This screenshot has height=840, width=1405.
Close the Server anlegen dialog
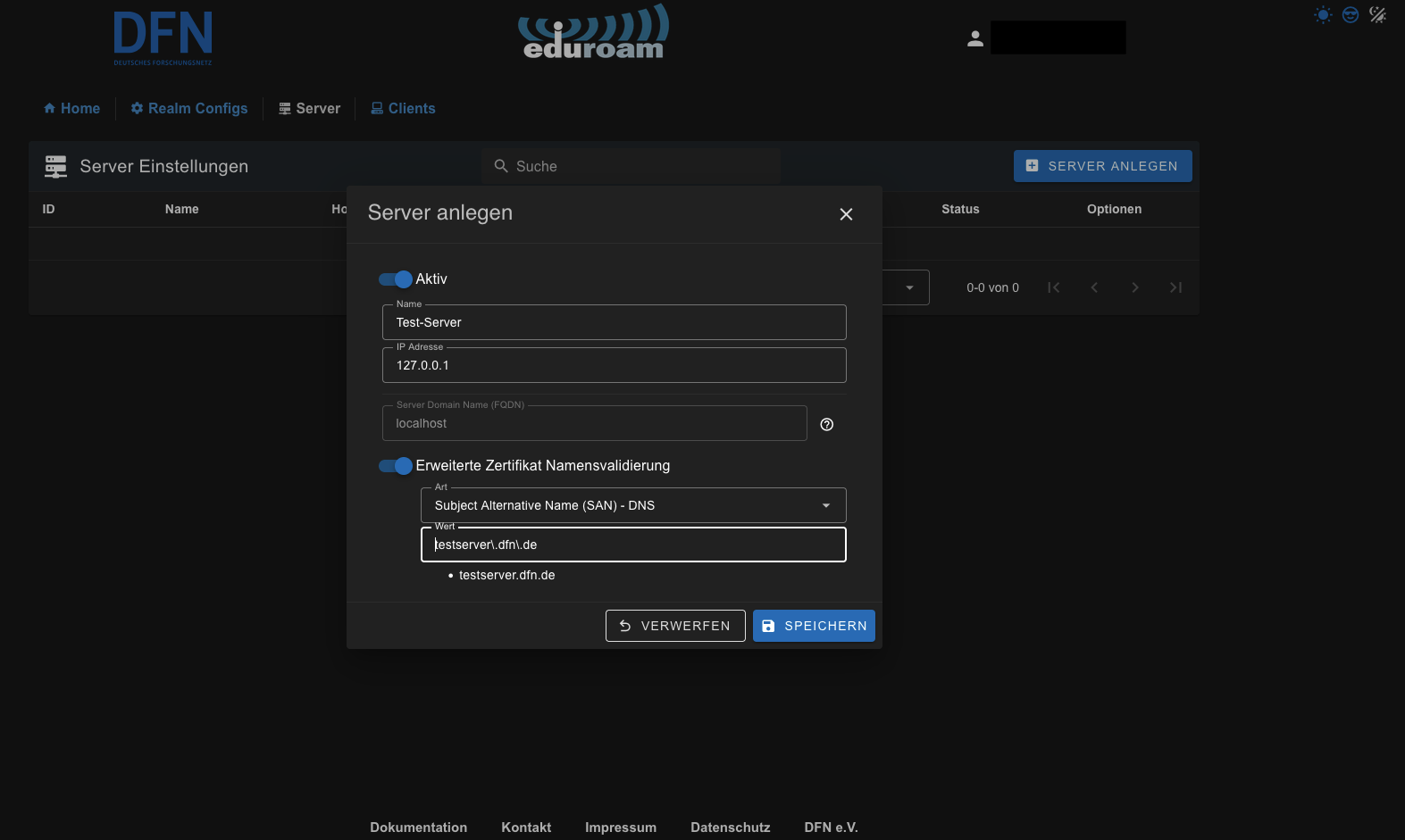[846, 214]
